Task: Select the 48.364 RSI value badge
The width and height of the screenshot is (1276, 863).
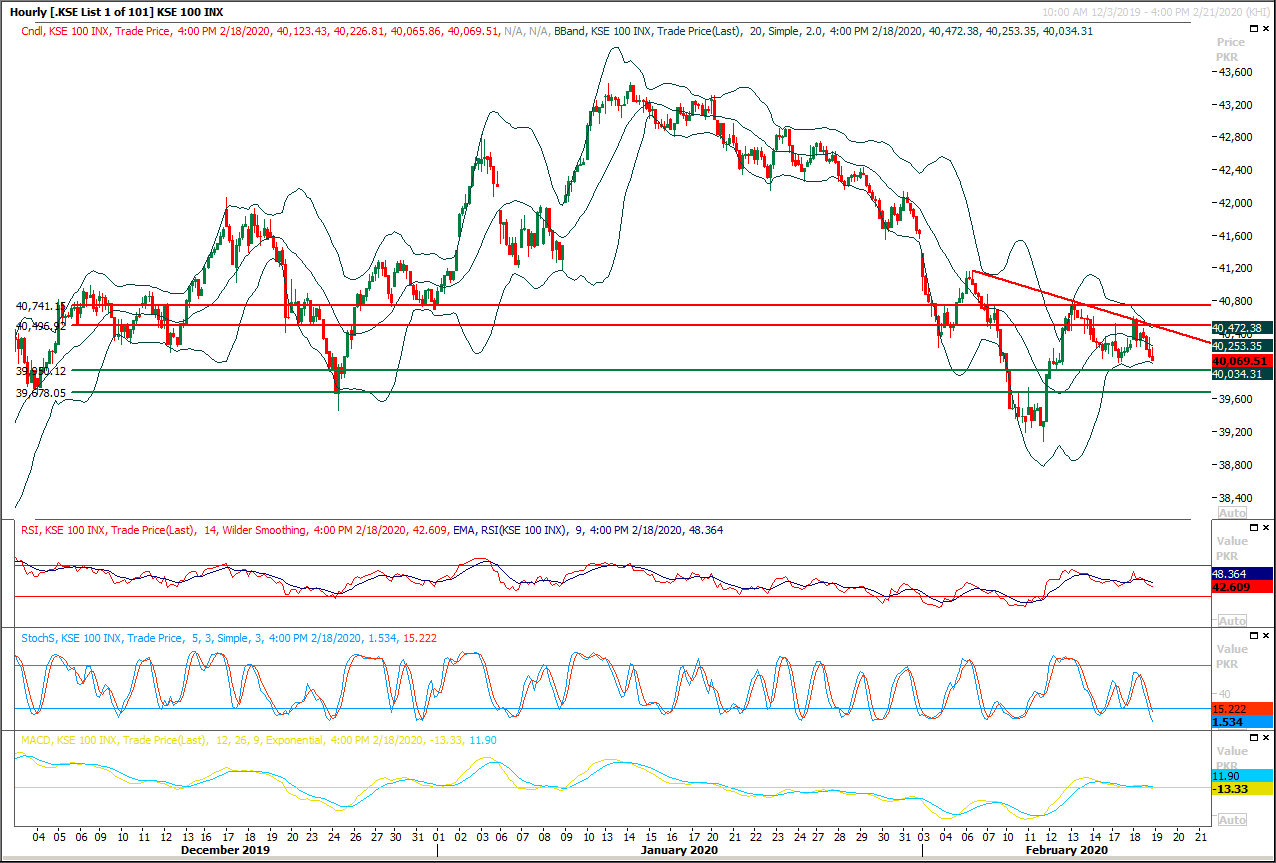Action: (1240, 575)
